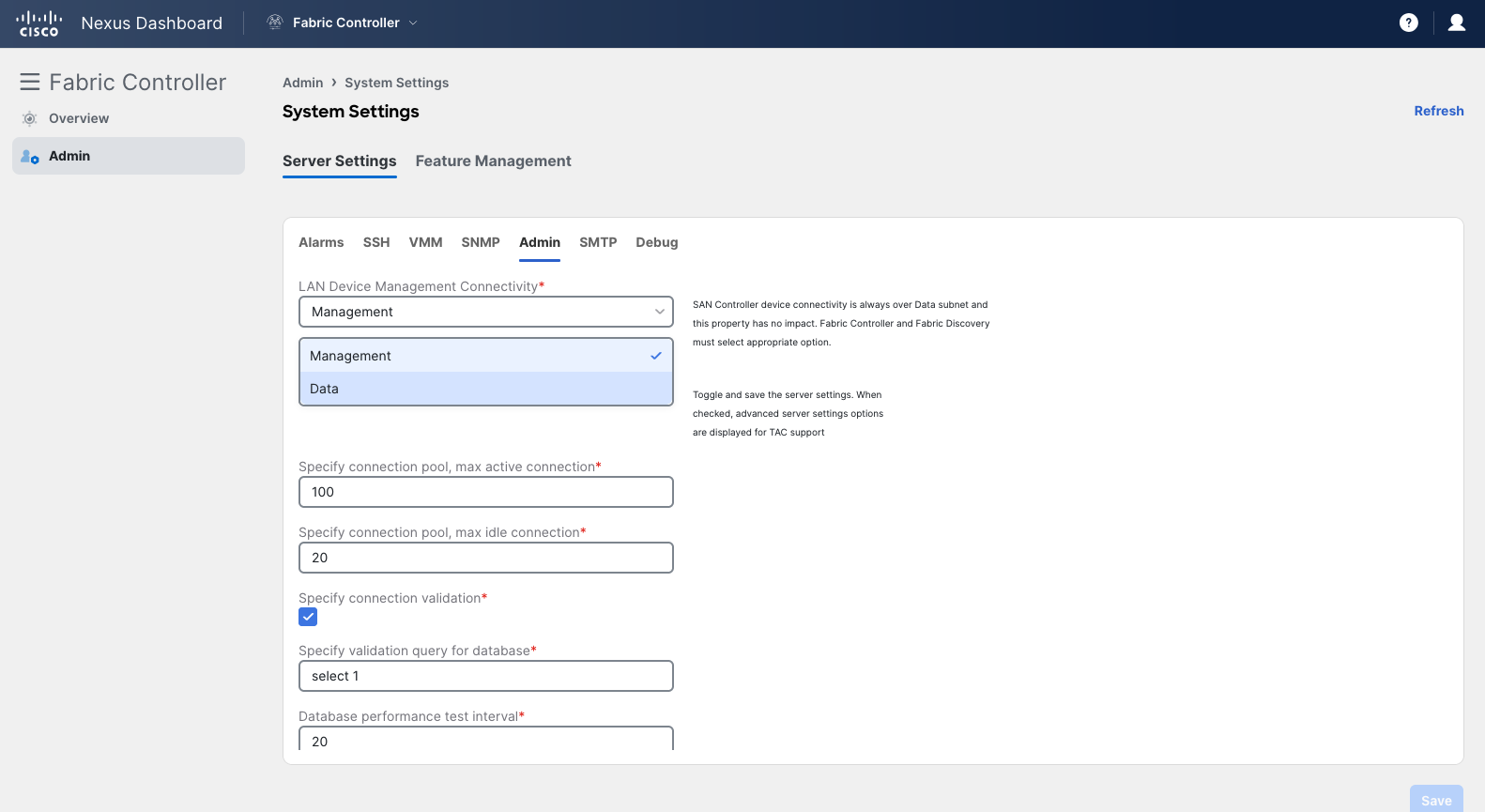Open LAN Device Management Connectivity combo box
The image size is (1485, 812).
486,312
